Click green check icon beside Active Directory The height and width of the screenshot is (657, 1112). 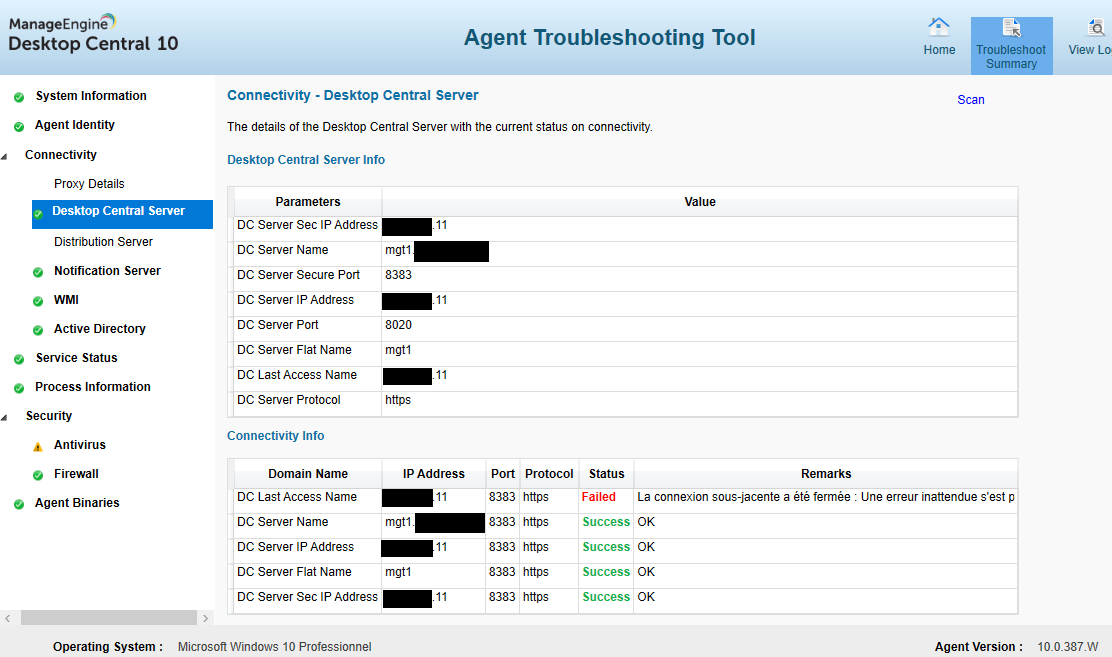click(x=38, y=331)
